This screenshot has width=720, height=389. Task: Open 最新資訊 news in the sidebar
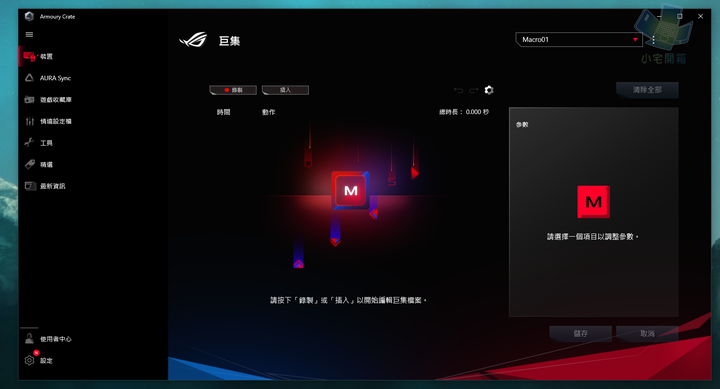pos(52,186)
